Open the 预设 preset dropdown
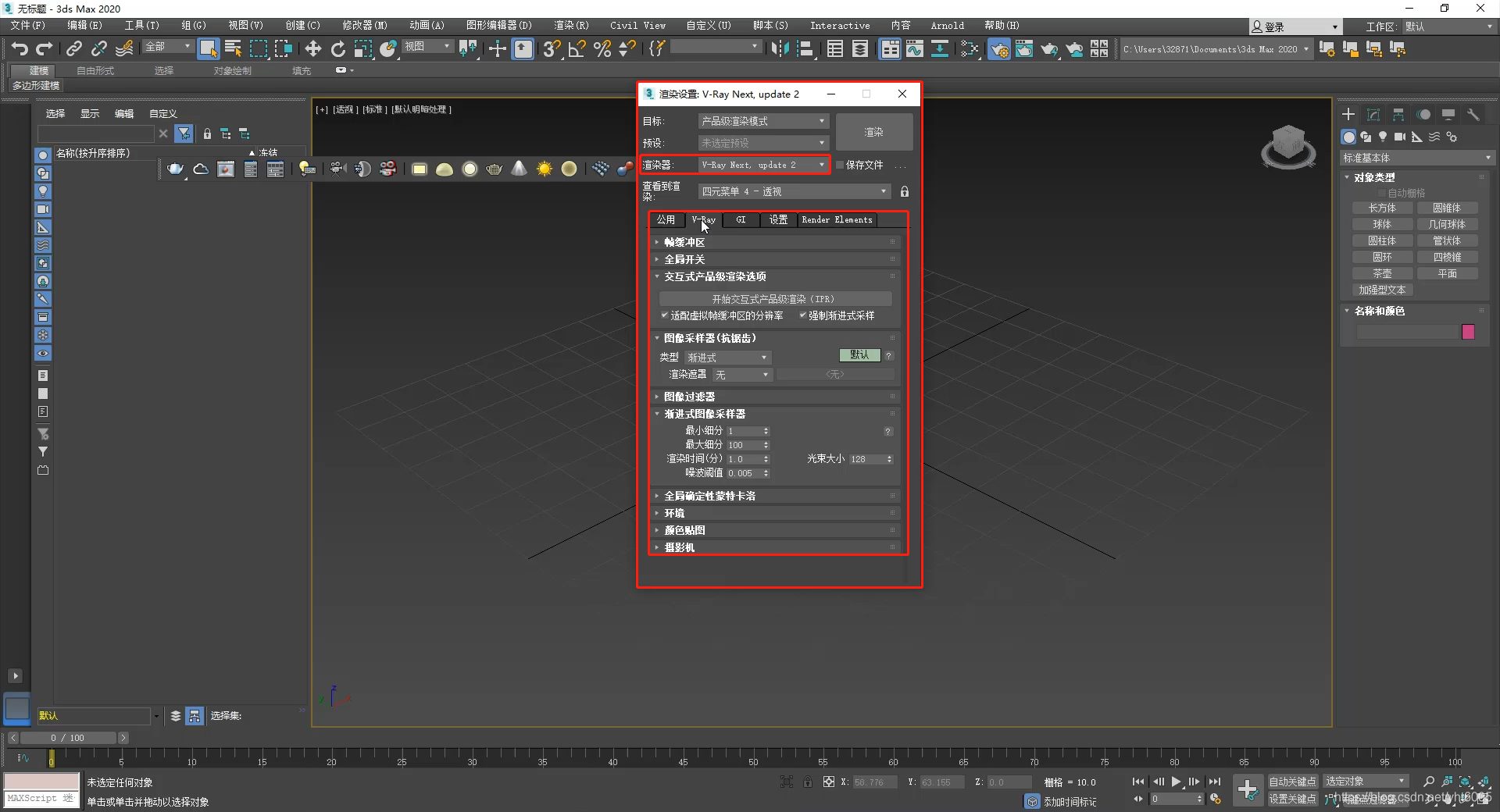The width and height of the screenshot is (1500, 812). (762, 143)
